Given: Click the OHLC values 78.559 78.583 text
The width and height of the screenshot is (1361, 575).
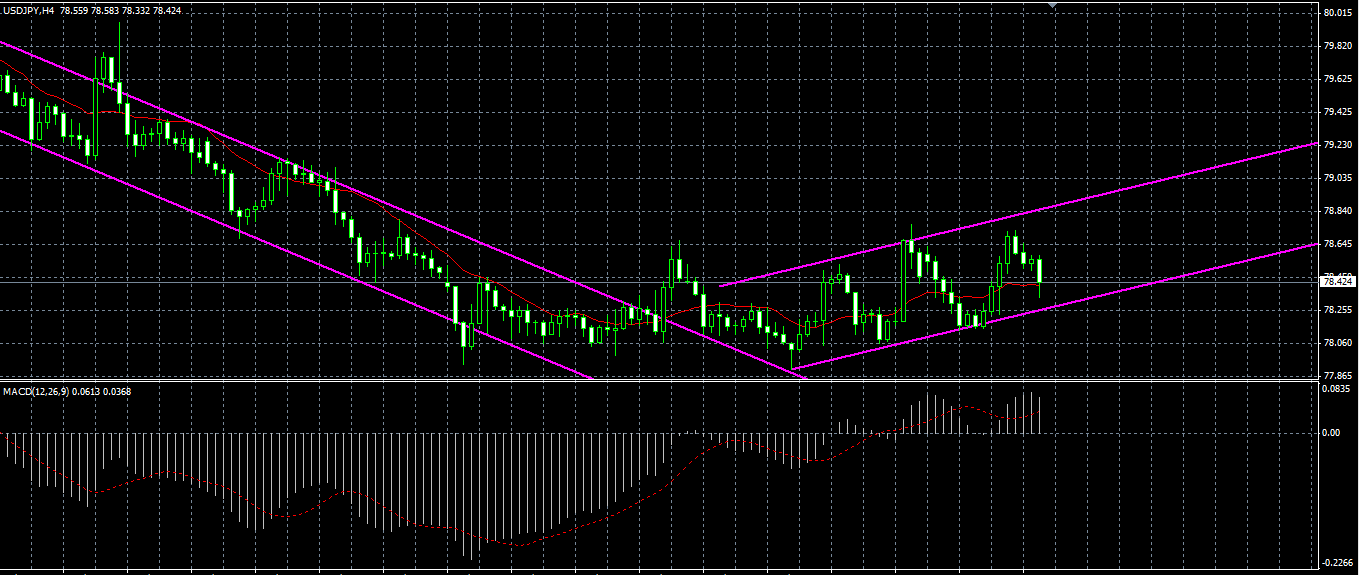Looking at the screenshot, I should click(89, 11).
